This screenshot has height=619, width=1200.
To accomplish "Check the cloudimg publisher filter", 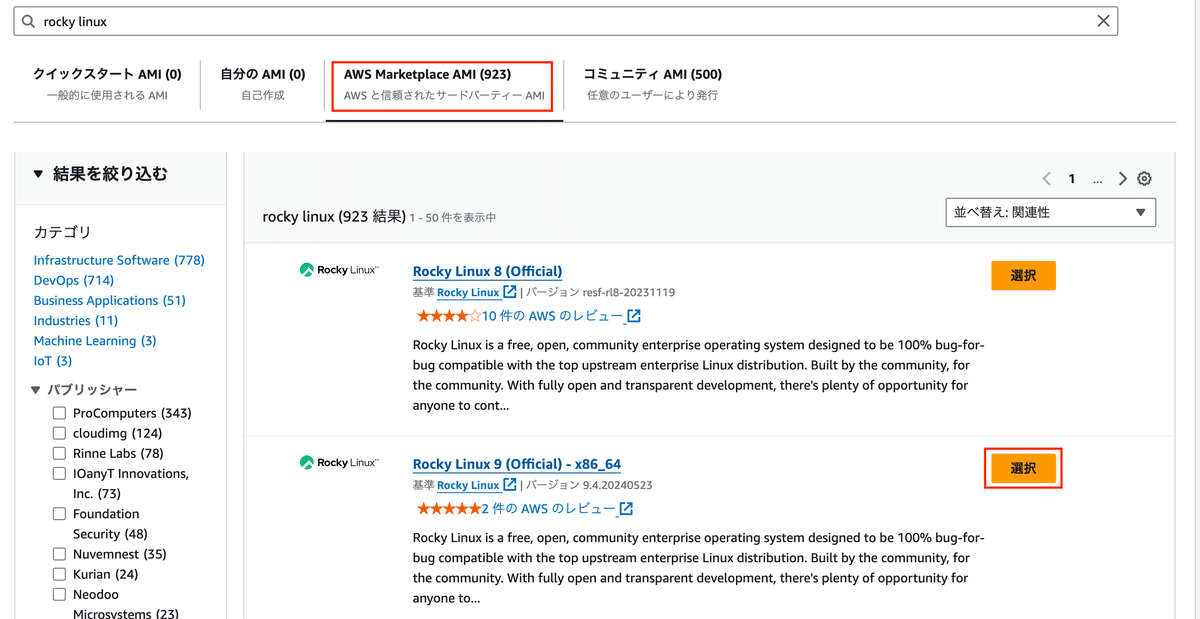I will pos(59,433).
